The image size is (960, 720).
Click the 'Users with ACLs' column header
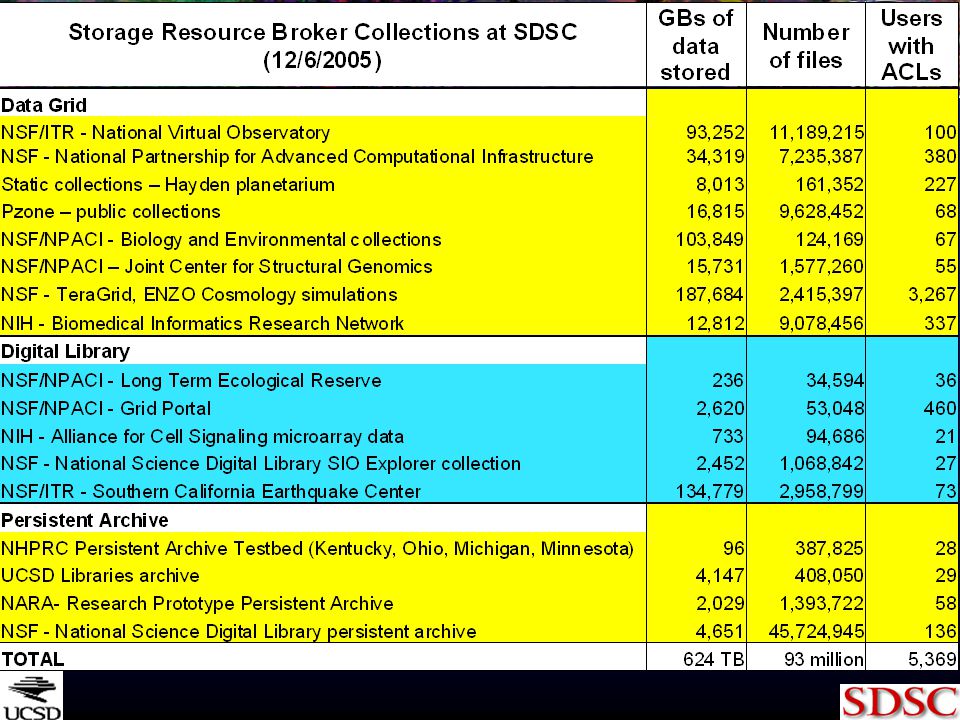click(x=911, y=45)
